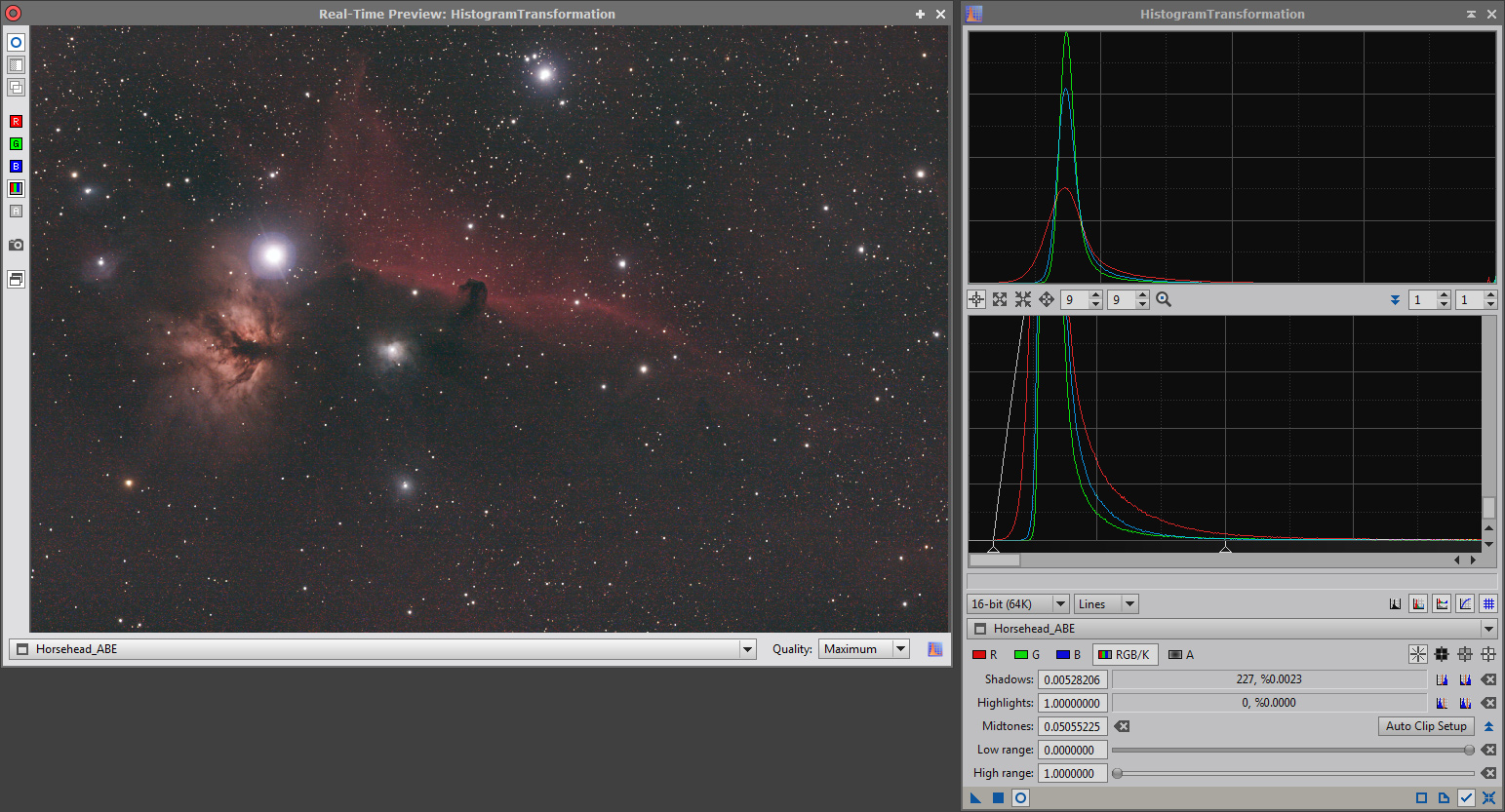1505x812 pixels.
Task: Select the B channel tab
Action: [1069, 655]
